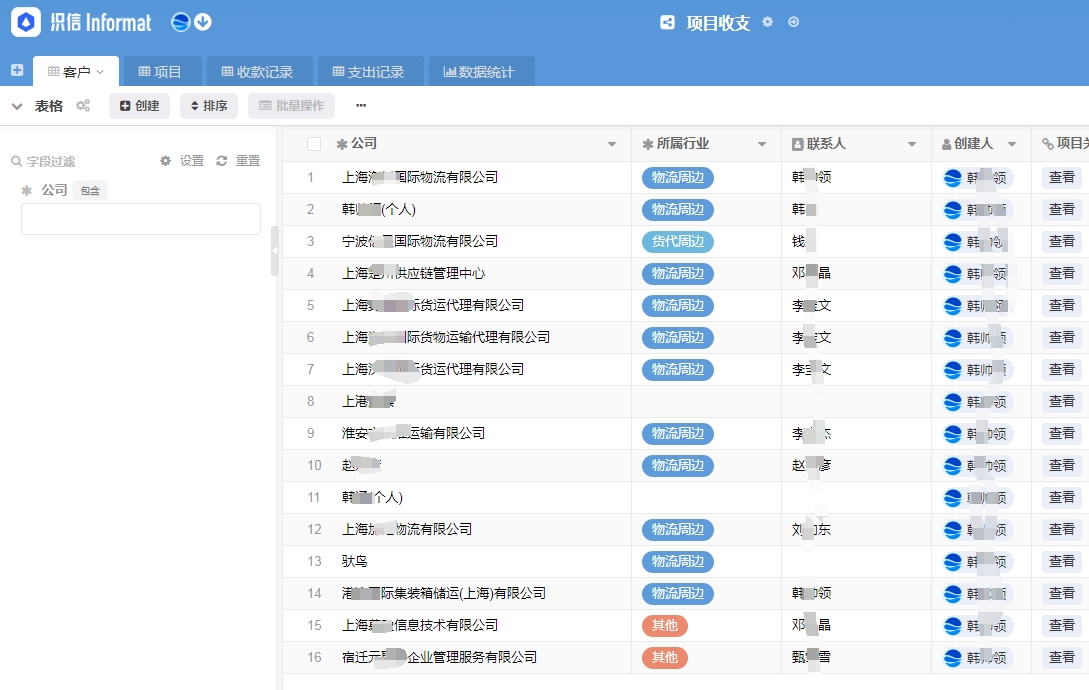Screen dimensions: 1089x690
Task: Collapse the 表格 section chevron
Action: 17,106
